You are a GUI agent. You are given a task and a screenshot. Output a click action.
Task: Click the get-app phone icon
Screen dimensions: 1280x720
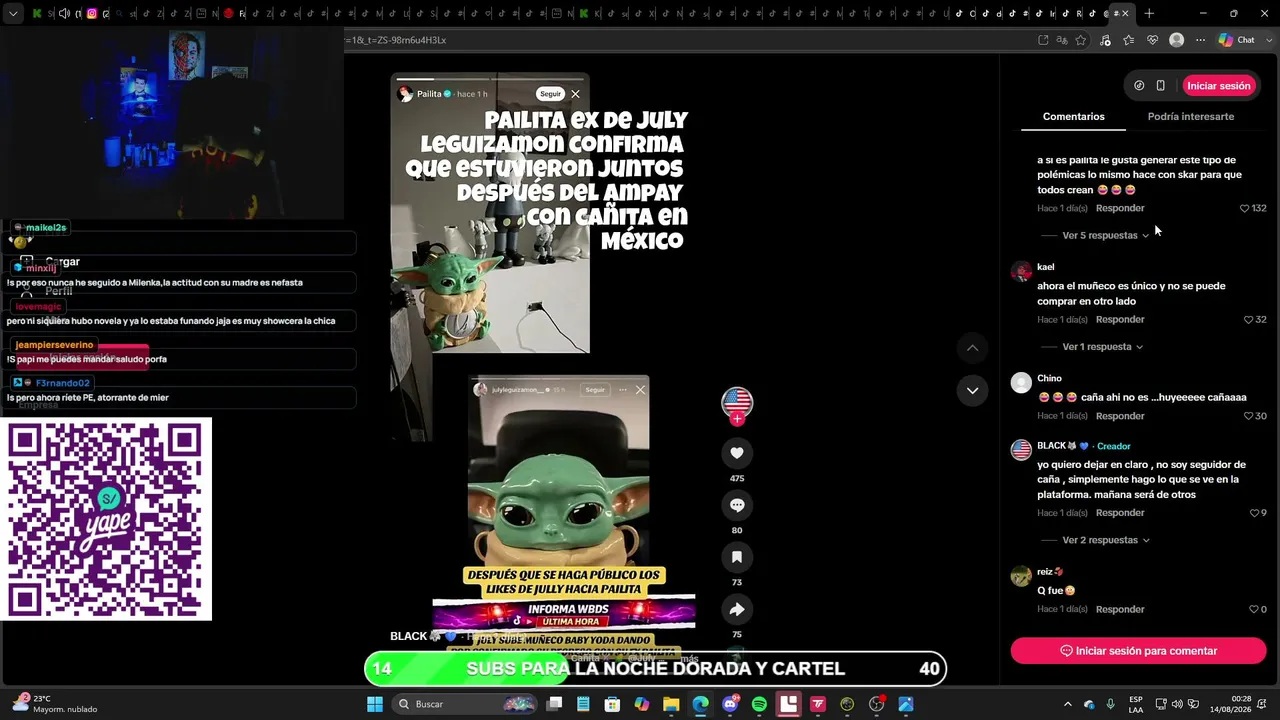(1160, 86)
